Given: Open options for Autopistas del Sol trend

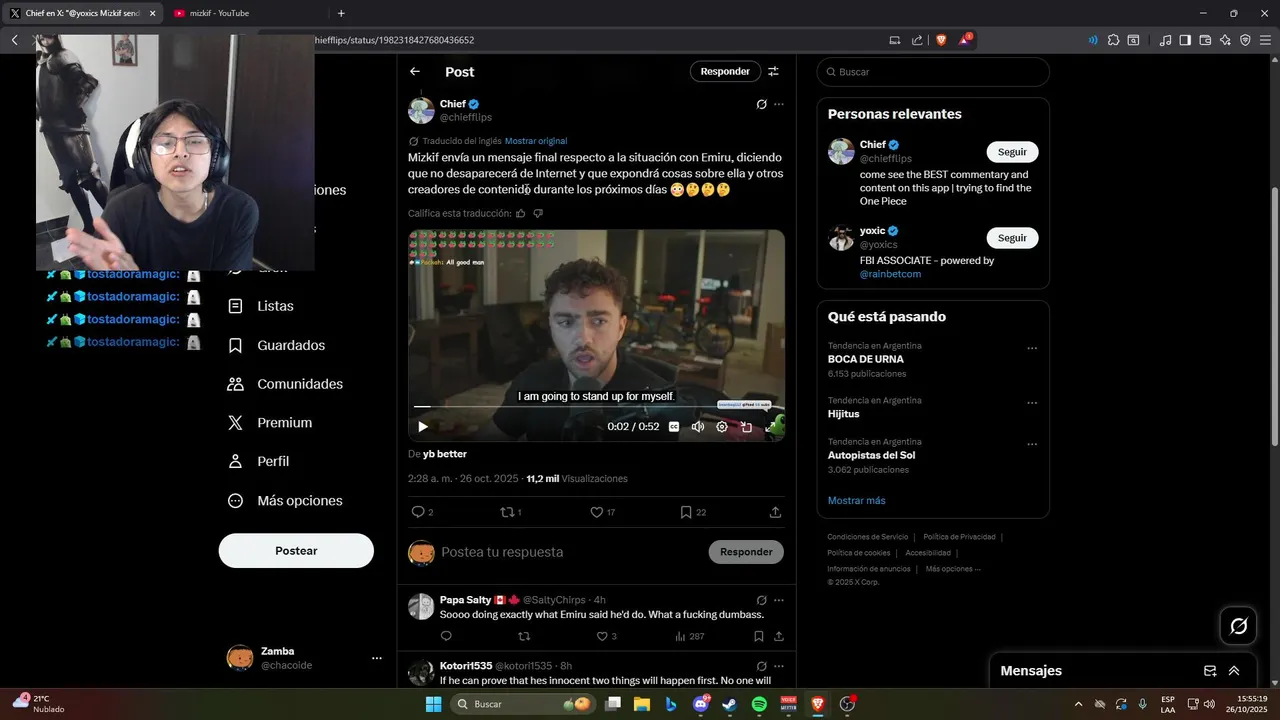Looking at the screenshot, I should coord(1032,445).
